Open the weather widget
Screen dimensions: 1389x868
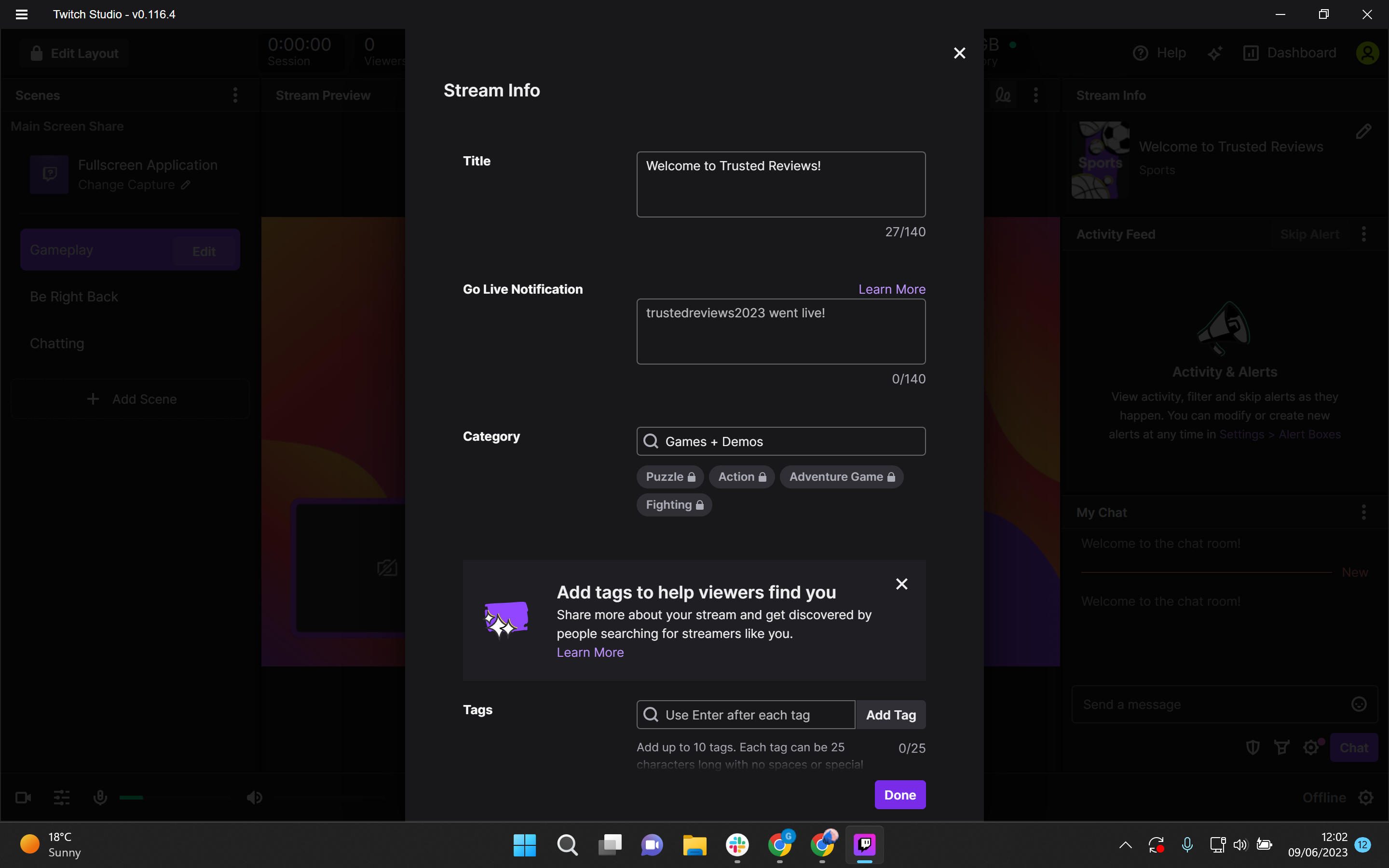pos(52,844)
